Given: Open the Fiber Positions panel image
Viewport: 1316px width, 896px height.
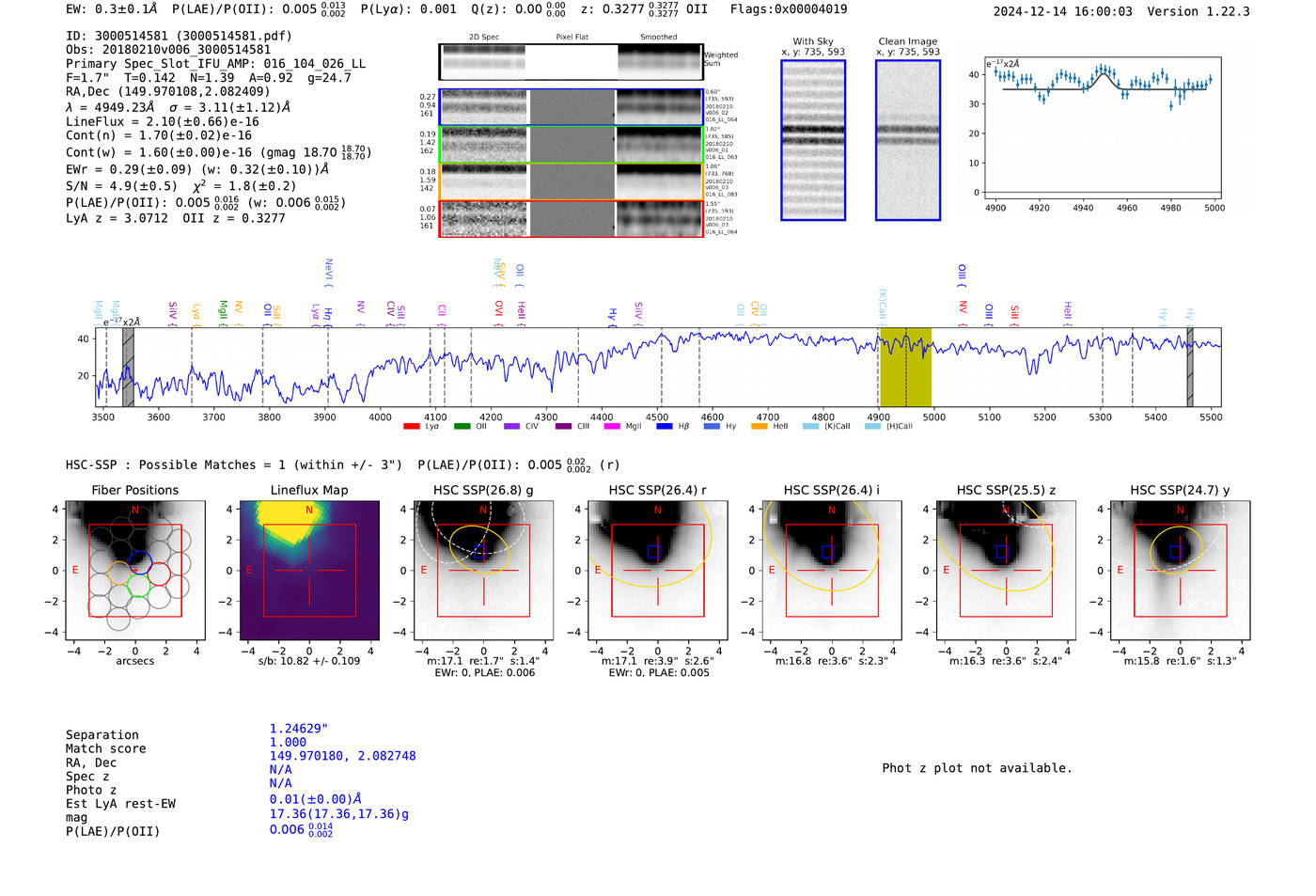Looking at the screenshot, I should [x=135, y=571].
